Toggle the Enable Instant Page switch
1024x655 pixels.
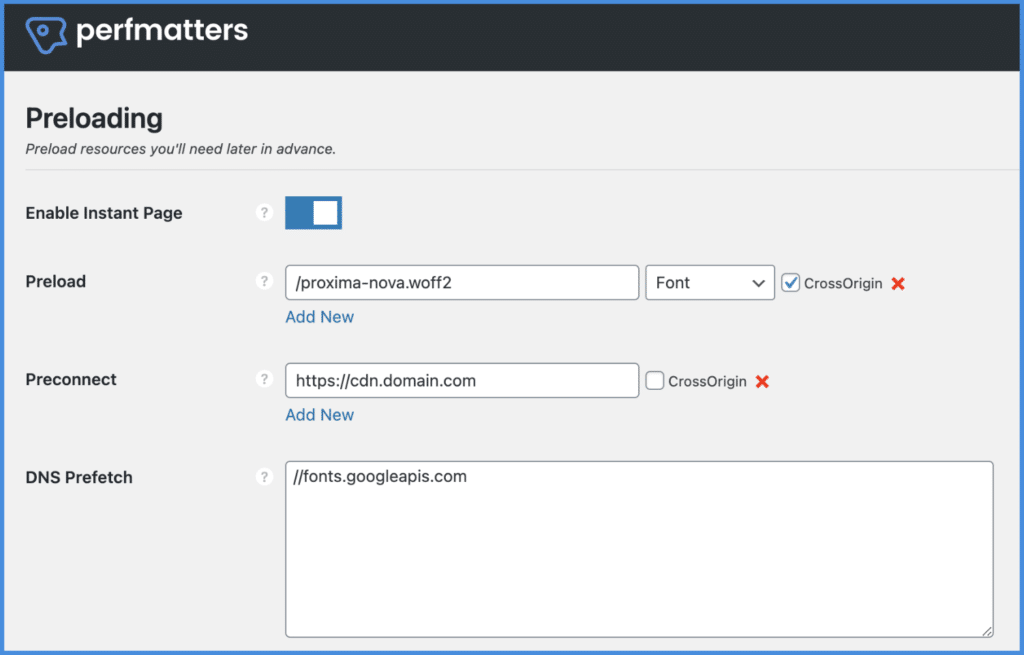pyautogui.click(x=313, y=213)
